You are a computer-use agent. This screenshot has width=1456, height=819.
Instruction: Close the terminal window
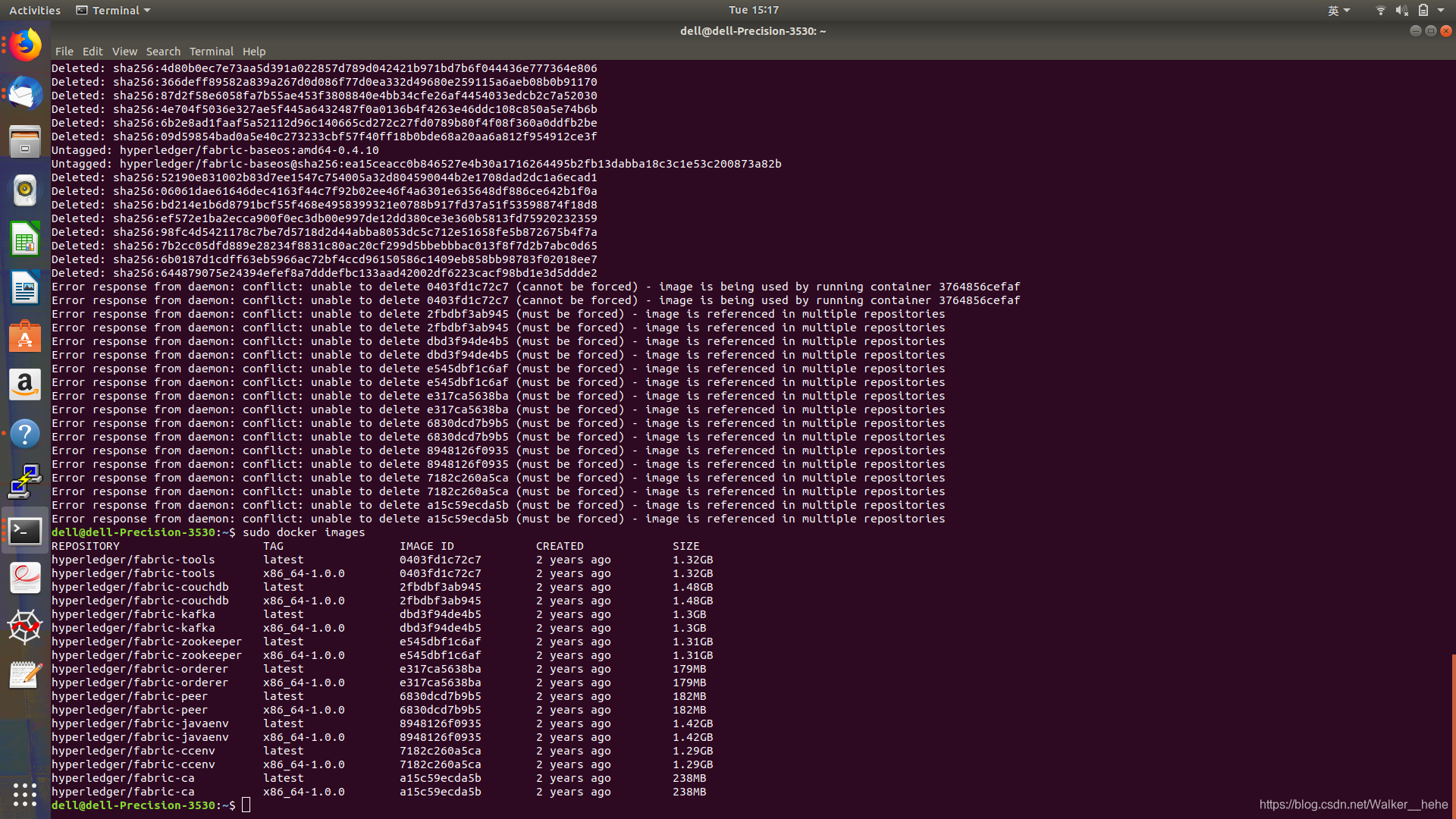(1446, 31)
